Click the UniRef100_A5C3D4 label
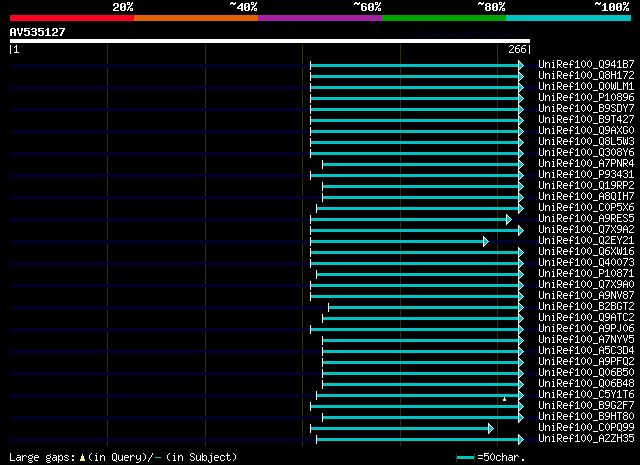640x465 pixels. pos(587,351)
